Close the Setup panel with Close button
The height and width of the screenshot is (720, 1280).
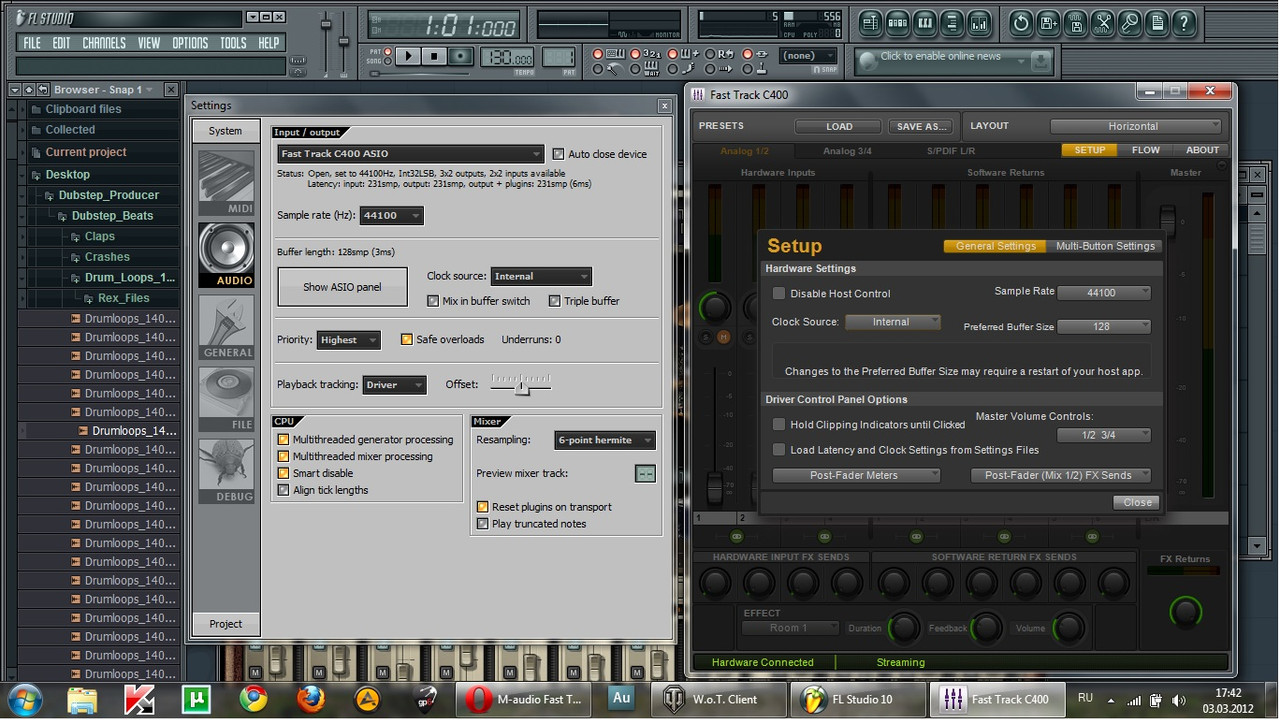click(1137, 503)
